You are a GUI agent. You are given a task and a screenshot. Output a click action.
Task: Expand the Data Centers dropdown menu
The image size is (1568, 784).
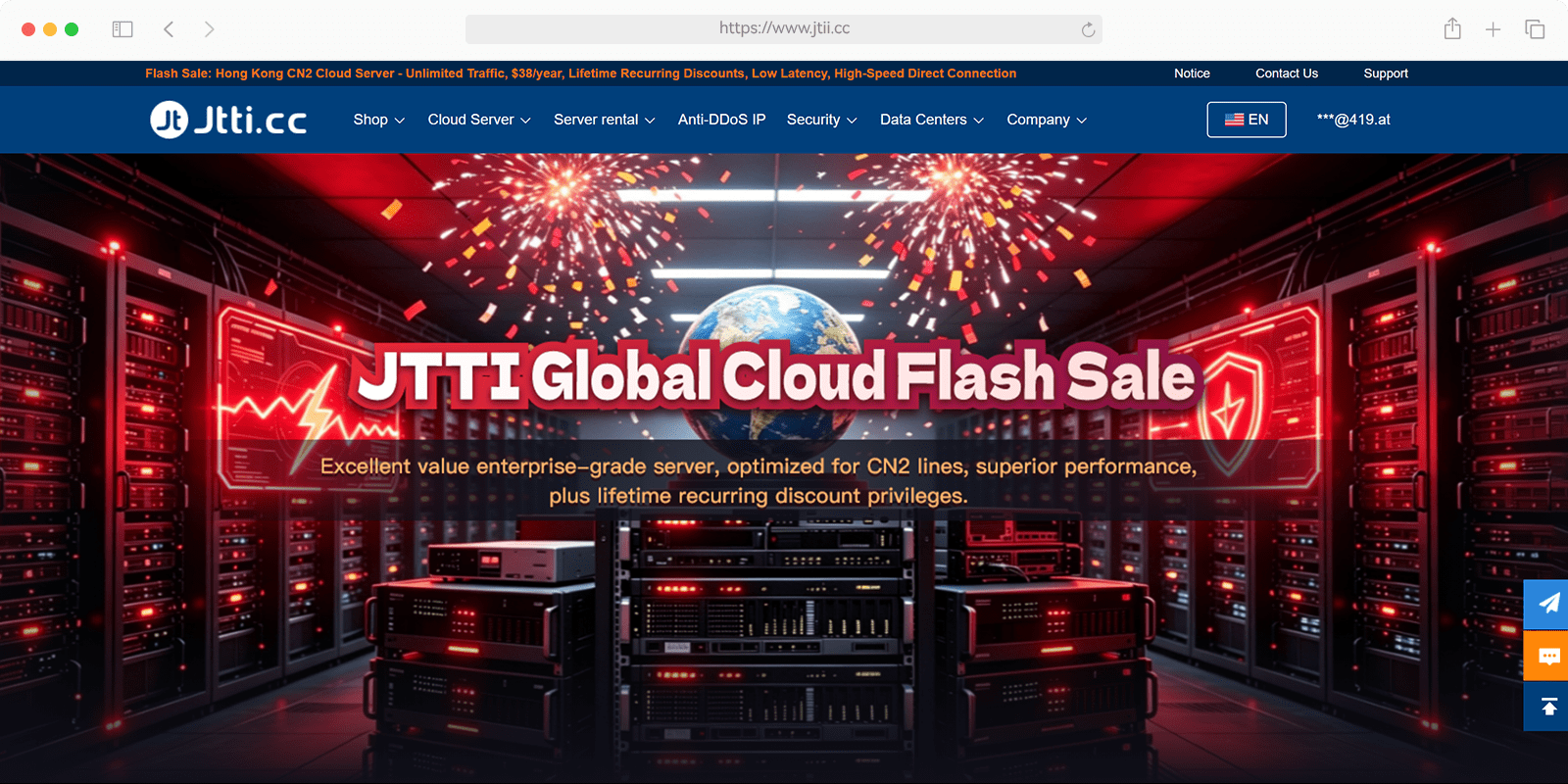click(x=932, y=120)
